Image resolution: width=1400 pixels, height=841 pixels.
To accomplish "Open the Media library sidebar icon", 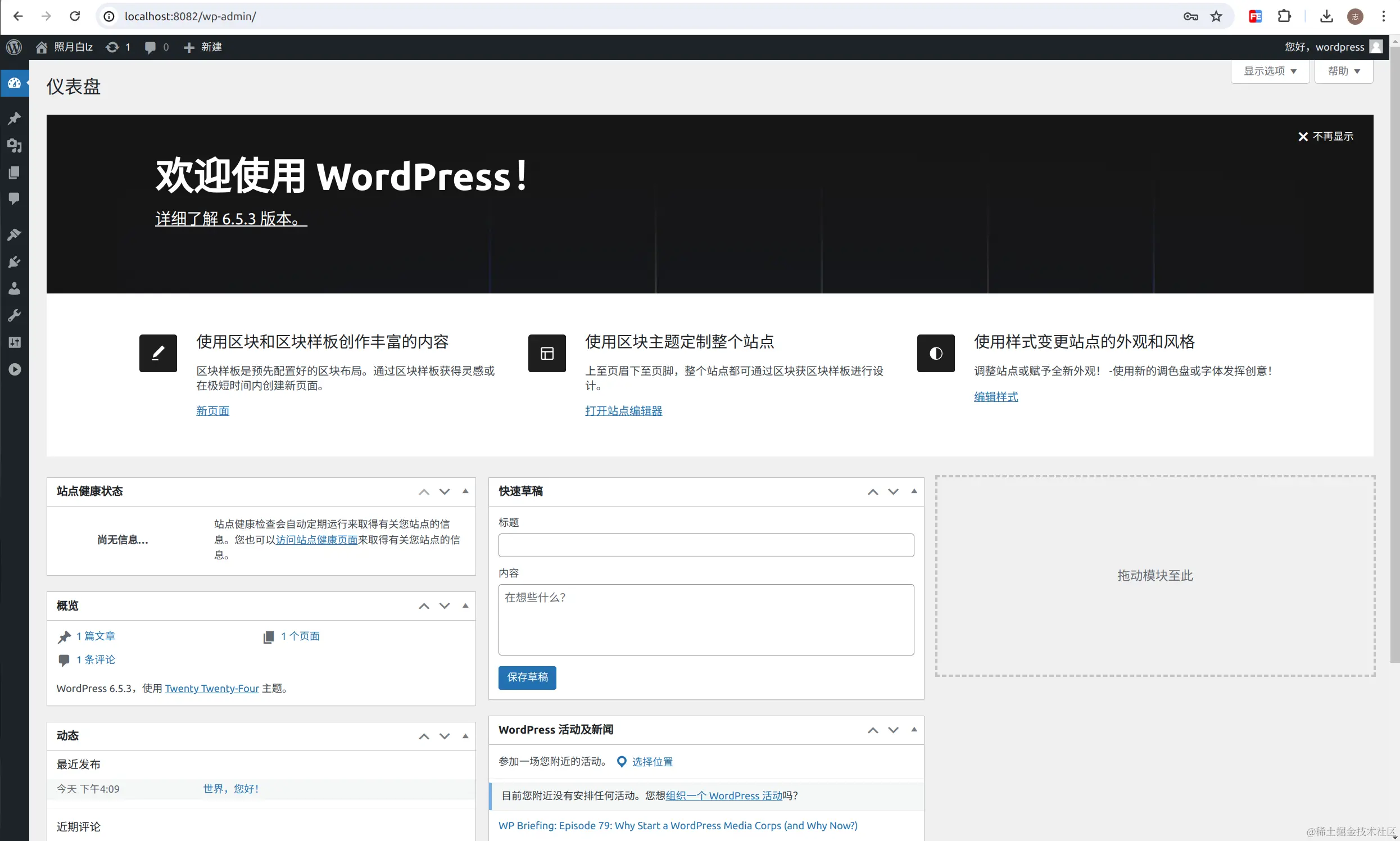I will [14, 145].
